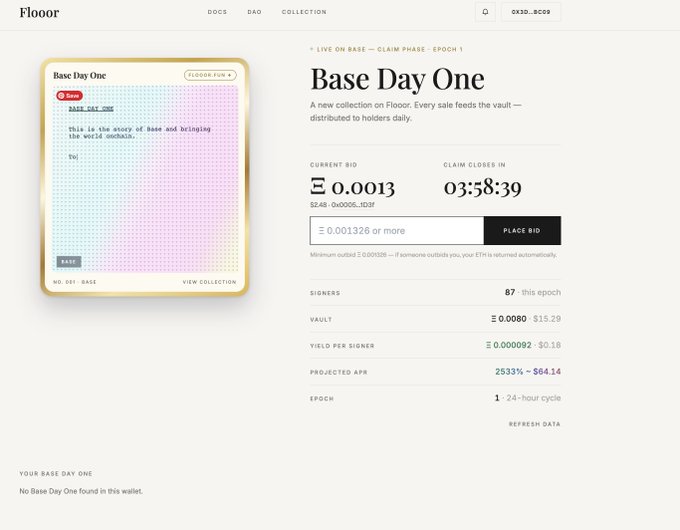The height and width of the screenshot is (530, 680).
Task: Click the PROJECTED APR label
Action: 339,372
